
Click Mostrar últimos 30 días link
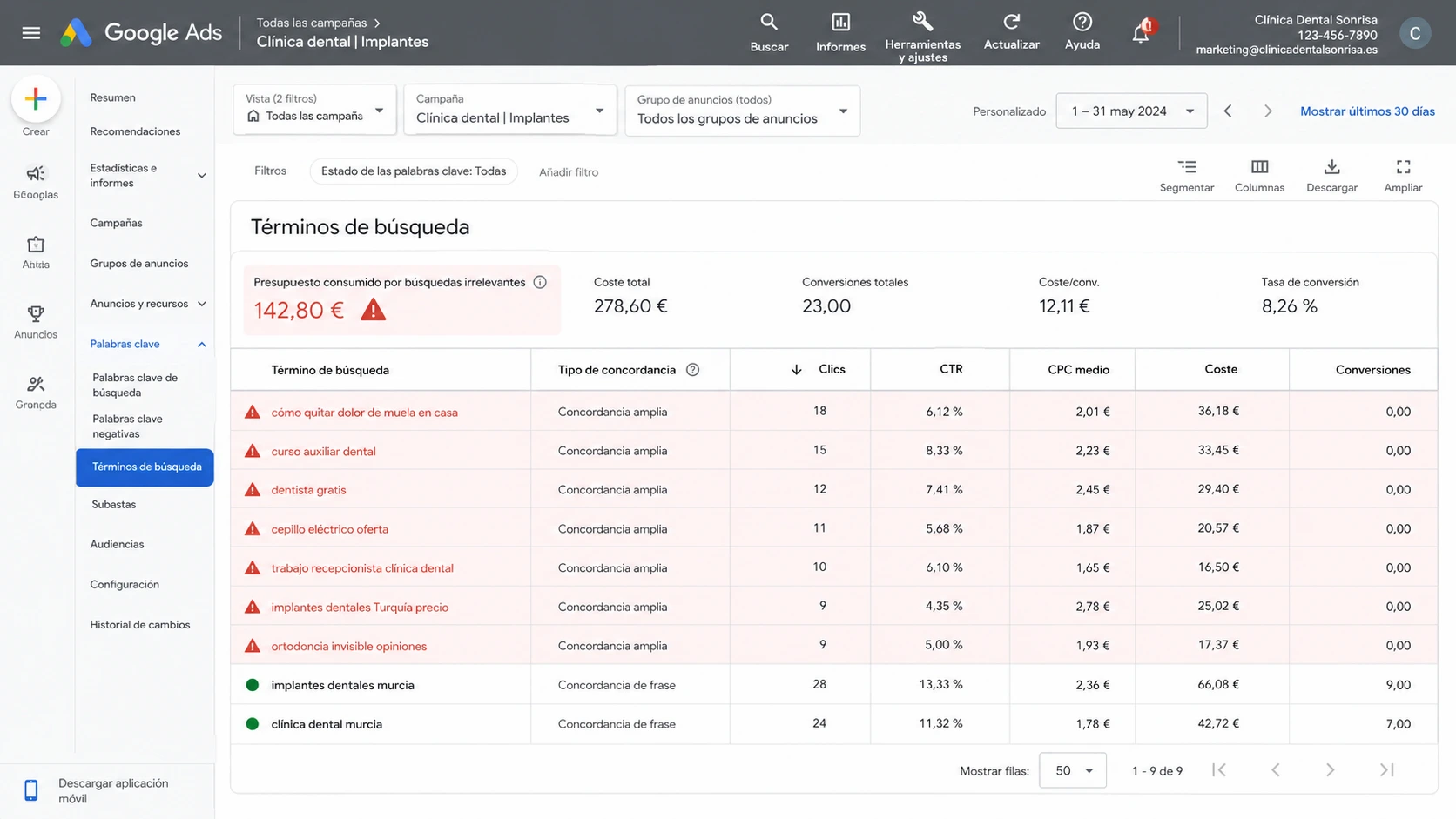1367,111
